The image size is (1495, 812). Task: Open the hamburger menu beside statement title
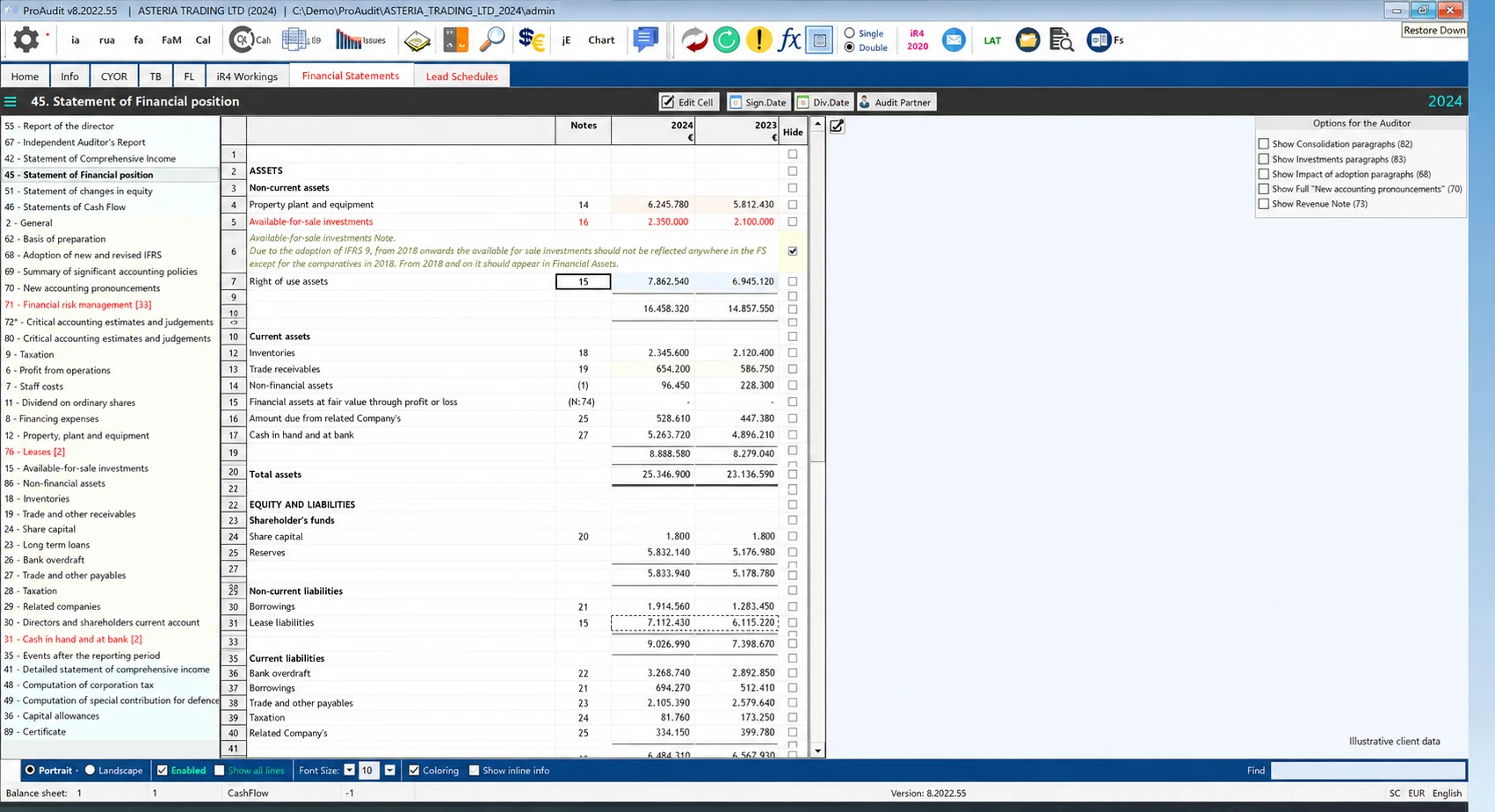point(11,102)
